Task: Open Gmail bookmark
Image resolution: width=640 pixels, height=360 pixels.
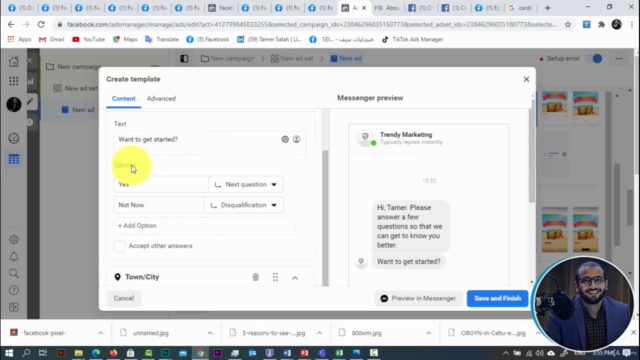Action: (x=51, y=39)
